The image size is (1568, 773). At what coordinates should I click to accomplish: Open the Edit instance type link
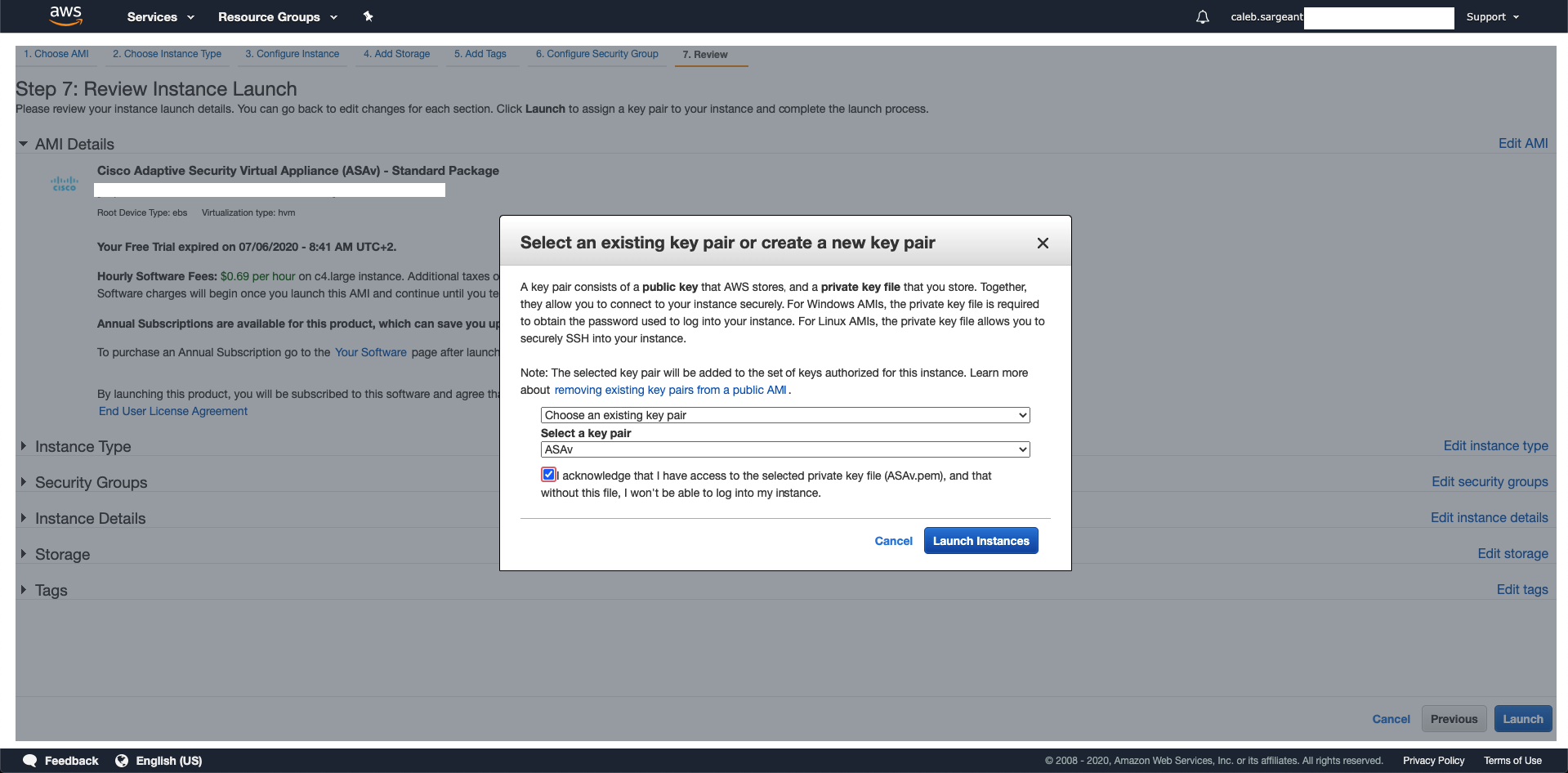coord(1495,446)
